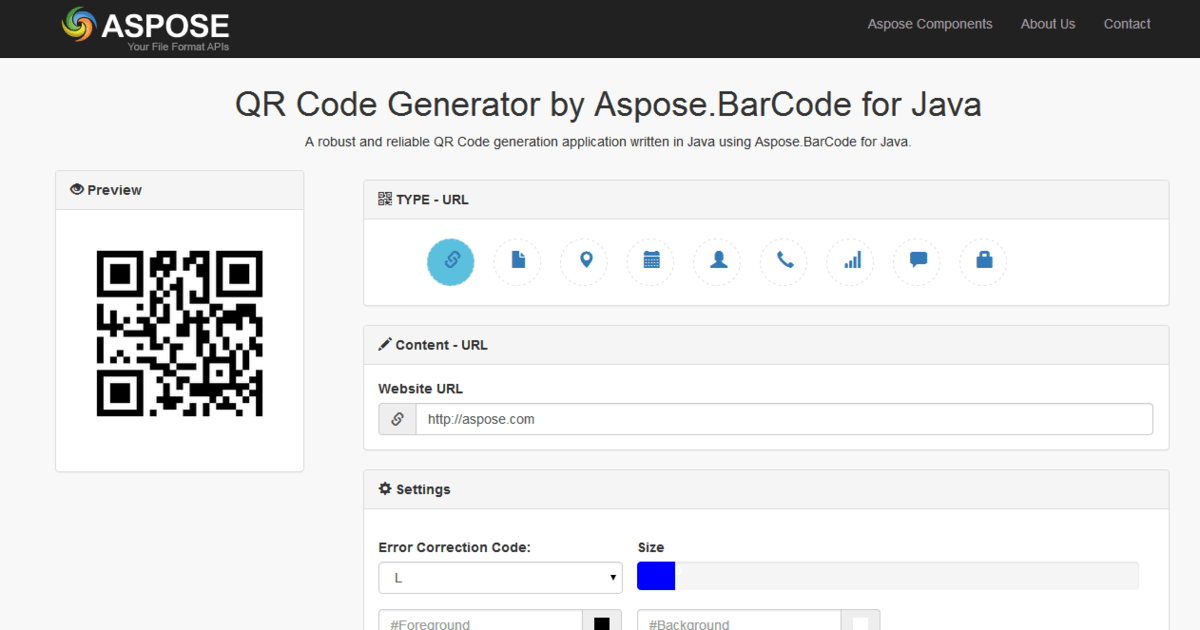
Task: Select the location pin type icon
Action: click(x=584, y=261)
